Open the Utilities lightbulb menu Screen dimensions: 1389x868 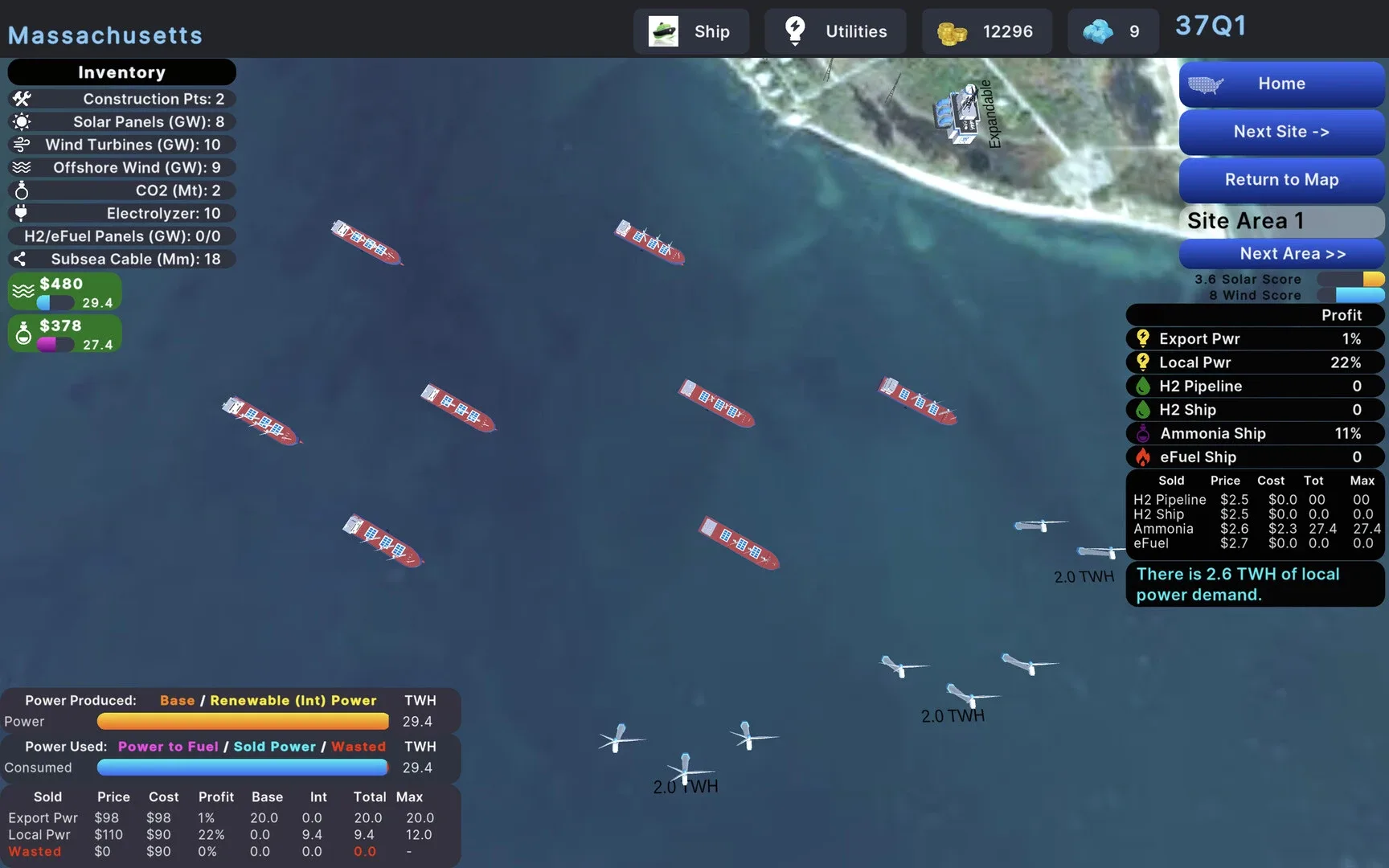(795, 31)
